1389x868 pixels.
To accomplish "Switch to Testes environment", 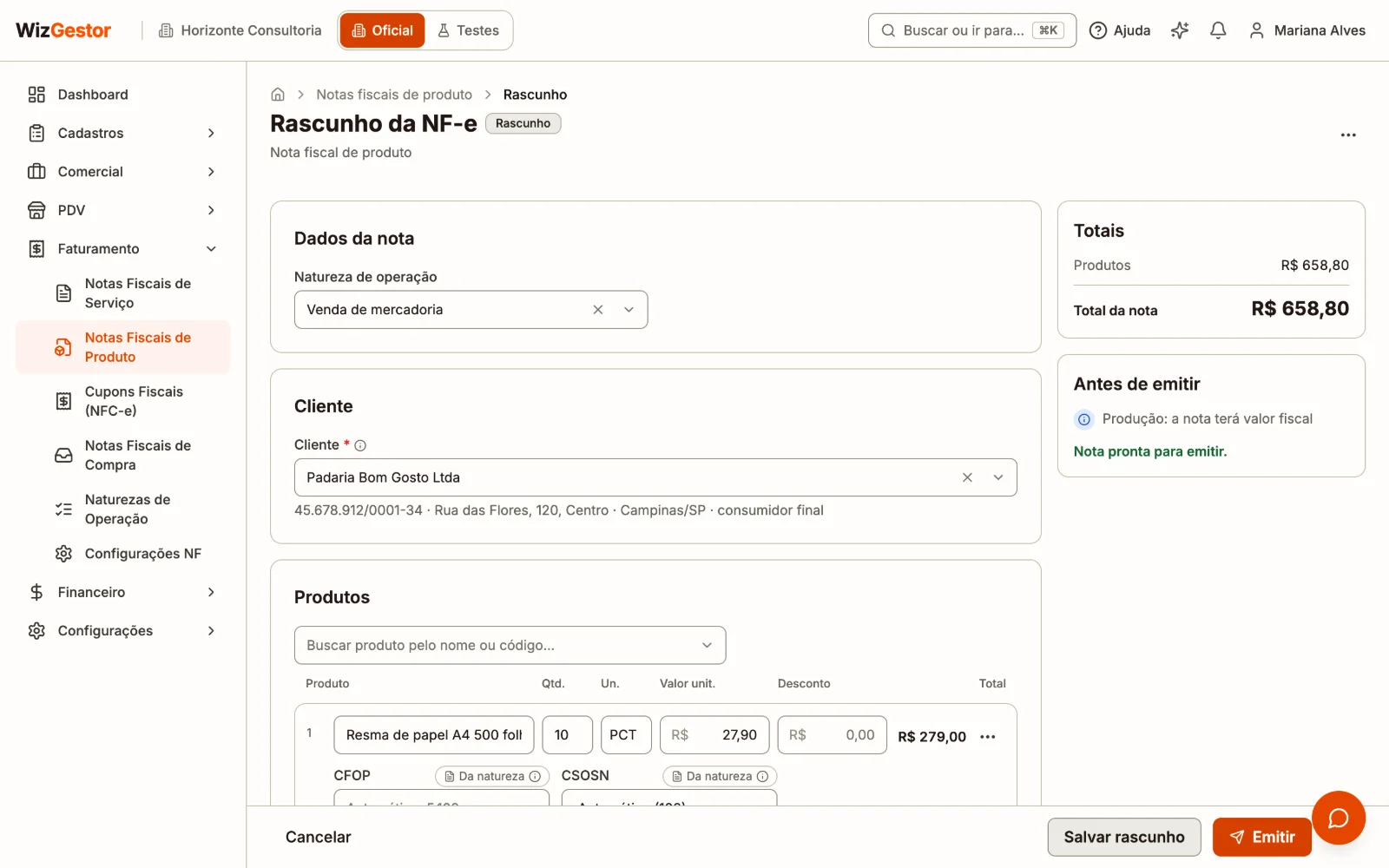I will click(x=469, y=30).
